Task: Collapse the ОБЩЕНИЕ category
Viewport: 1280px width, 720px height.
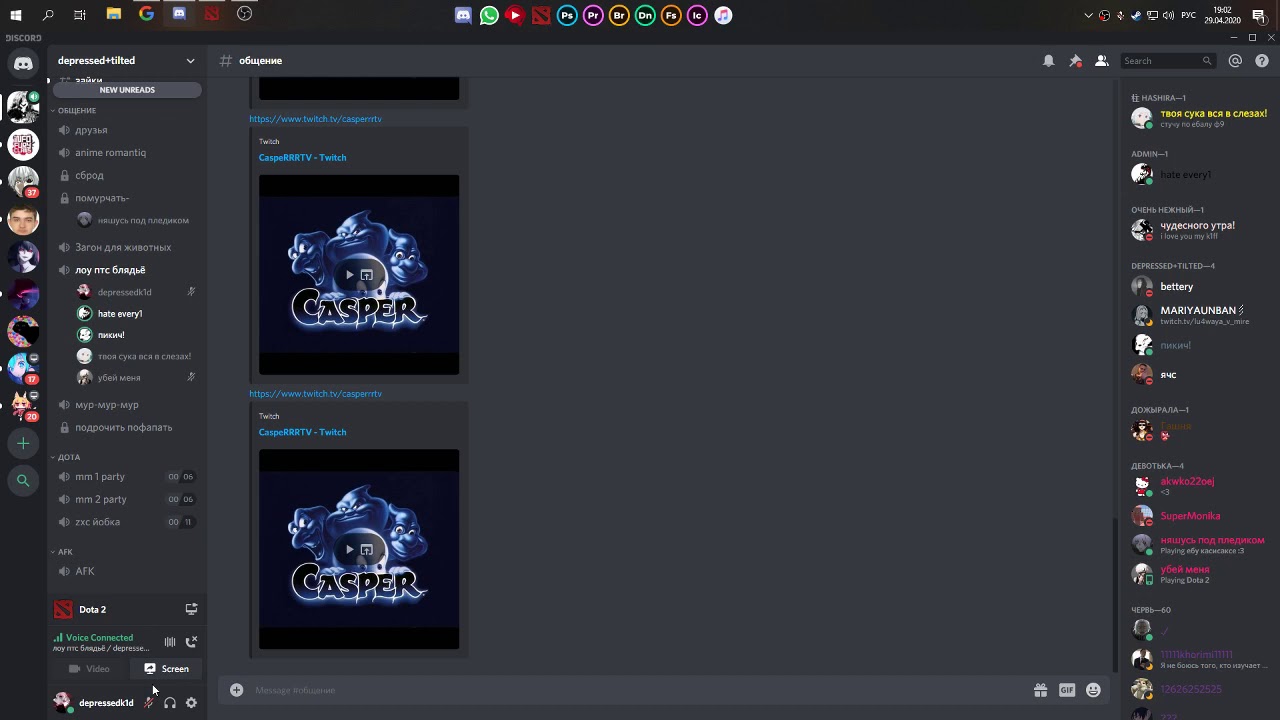Action: pyautogui.click(x=76, y=110)
